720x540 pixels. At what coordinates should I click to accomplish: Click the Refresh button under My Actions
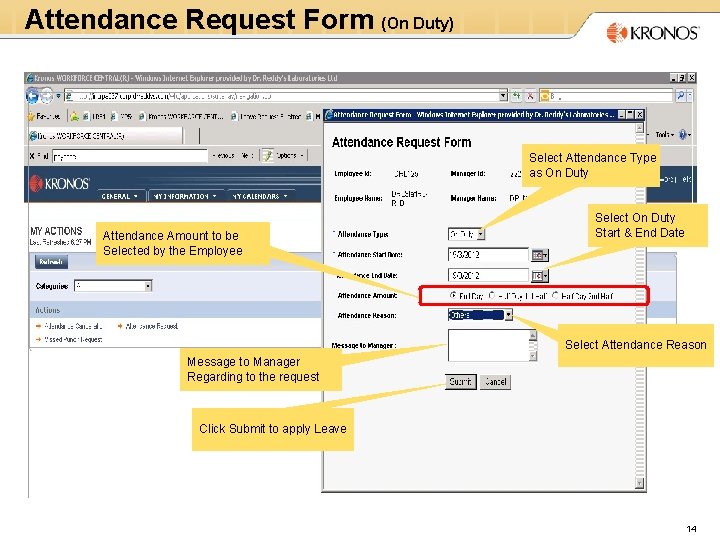51,262
